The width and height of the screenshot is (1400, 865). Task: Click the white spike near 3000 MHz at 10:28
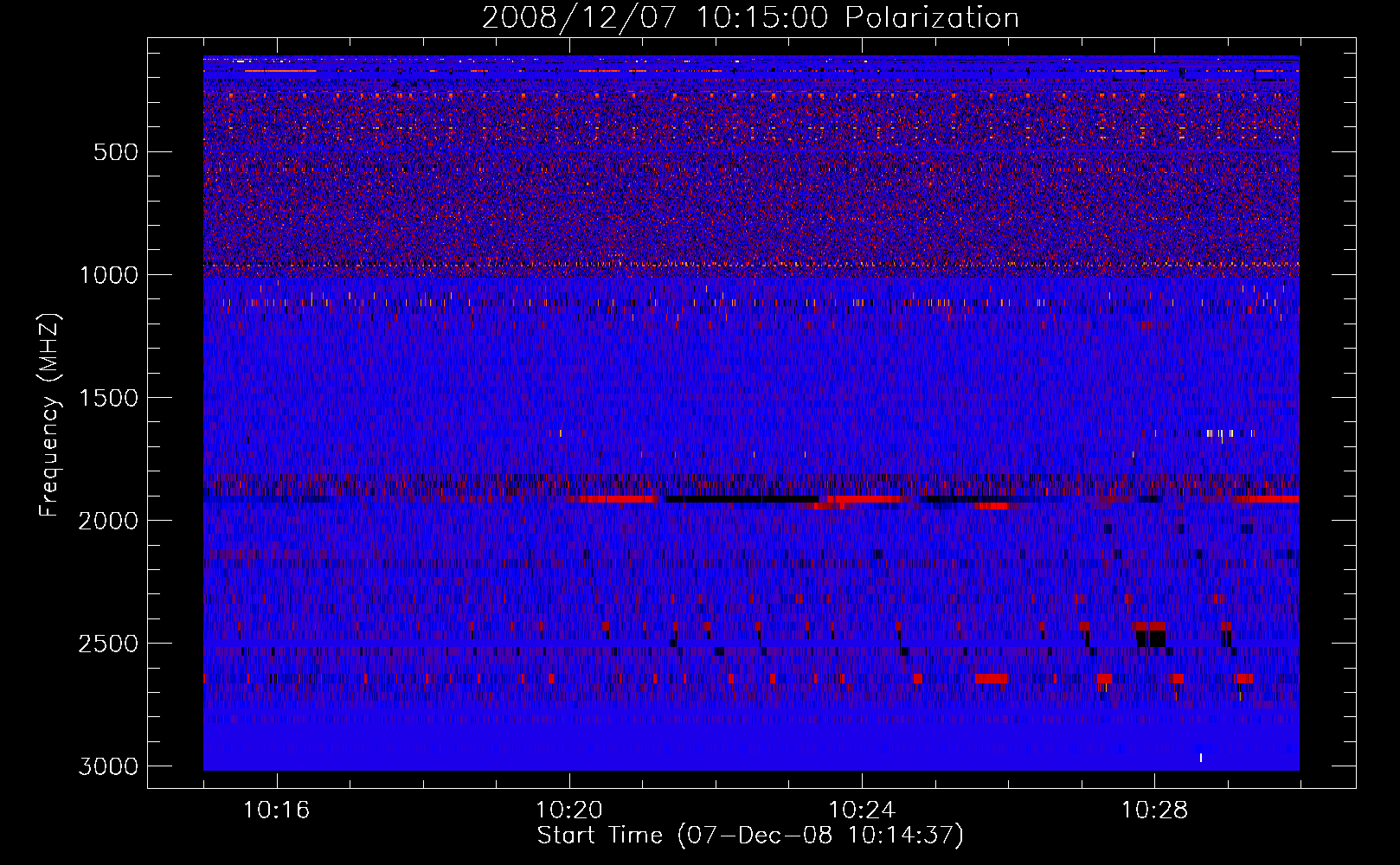coord(1200,758)
